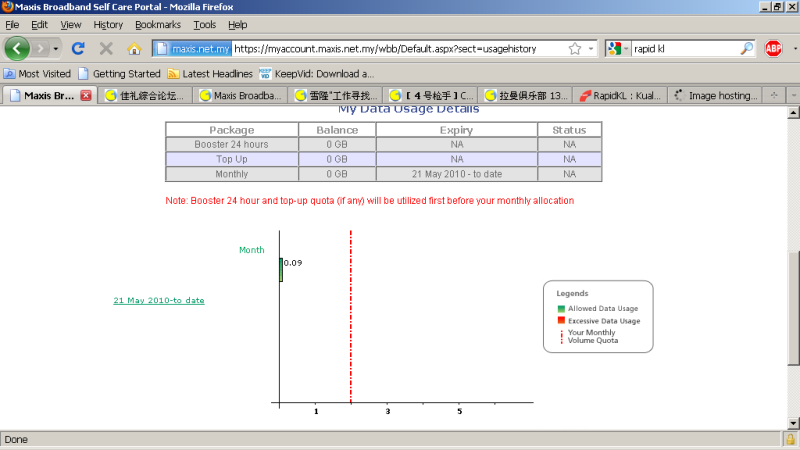Click the green 0.09 usage bar
Screen dimensions: 800x450
[281, 269]
